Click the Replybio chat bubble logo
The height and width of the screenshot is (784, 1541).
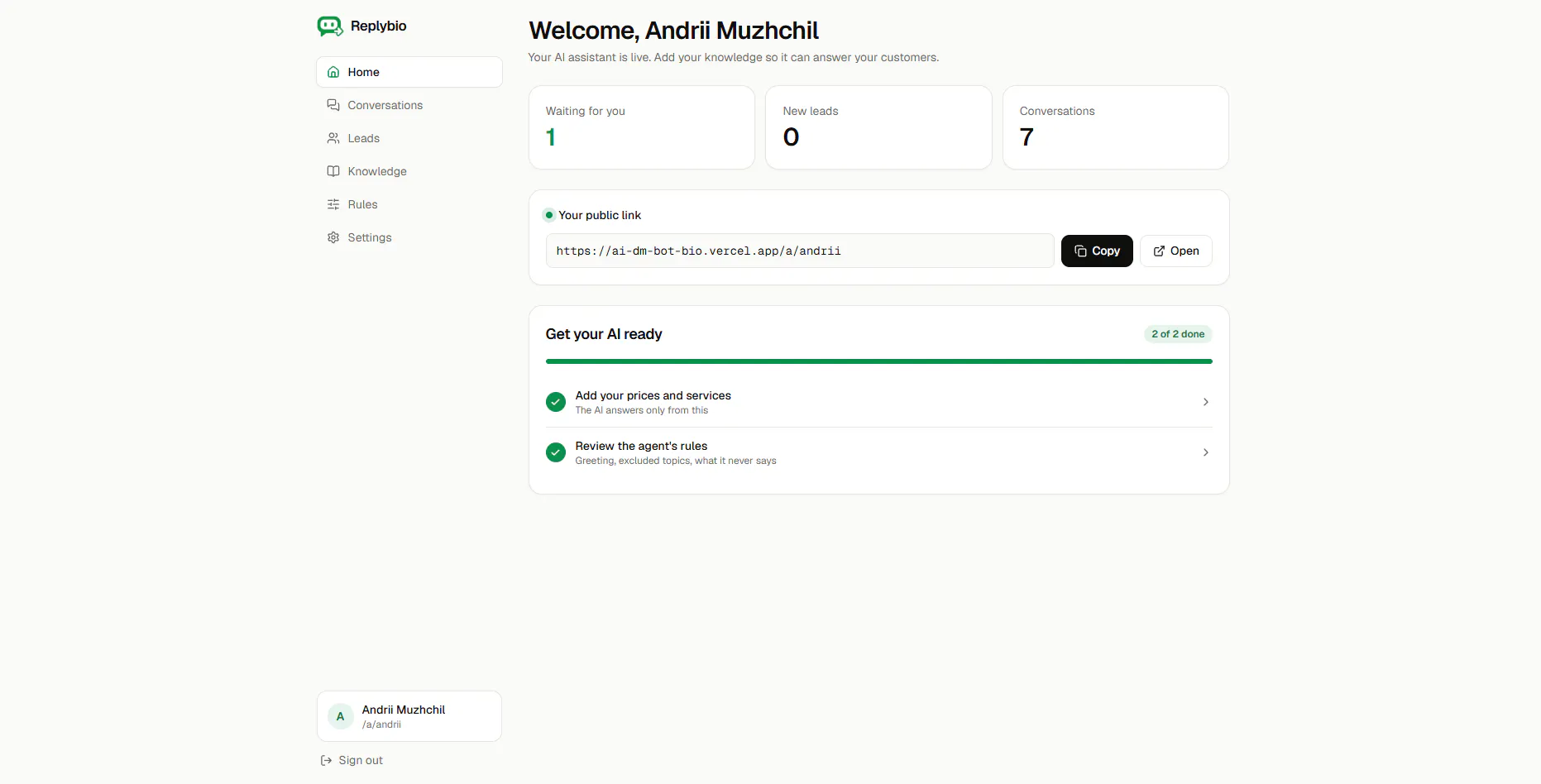(330, 26)
